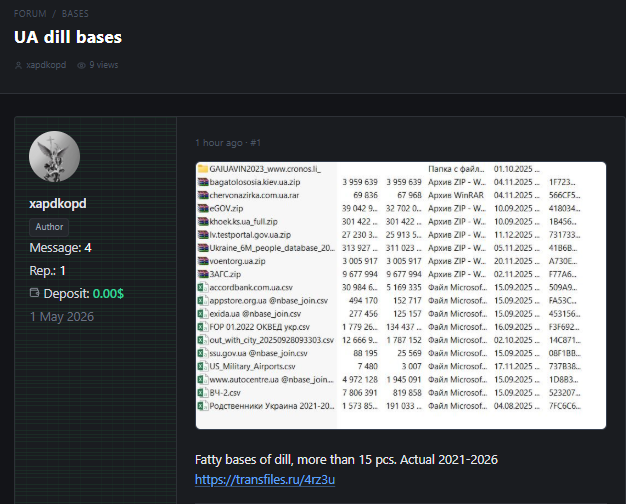This screenshot has width=626, height=504.
Task: Click the Rep.: 1 stat
Action: [48, 271]
